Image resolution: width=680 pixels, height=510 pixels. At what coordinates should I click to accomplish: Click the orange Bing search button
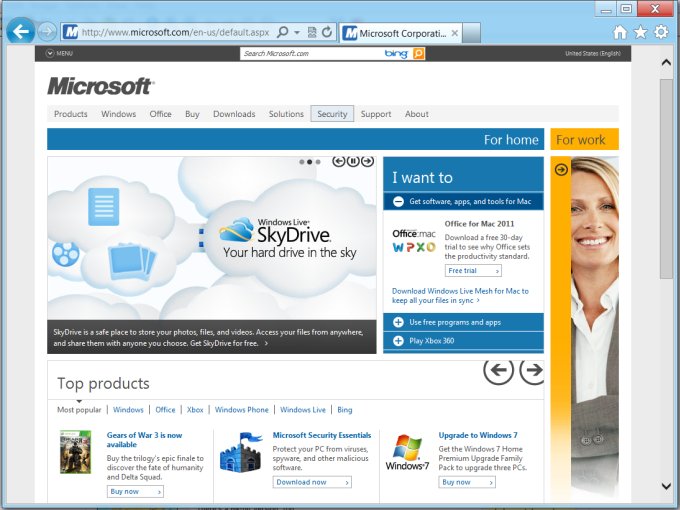(418, 53)
